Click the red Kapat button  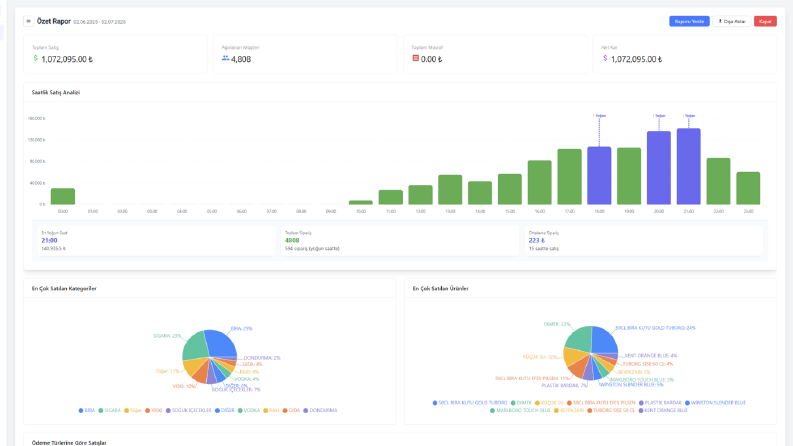(765, 21)
